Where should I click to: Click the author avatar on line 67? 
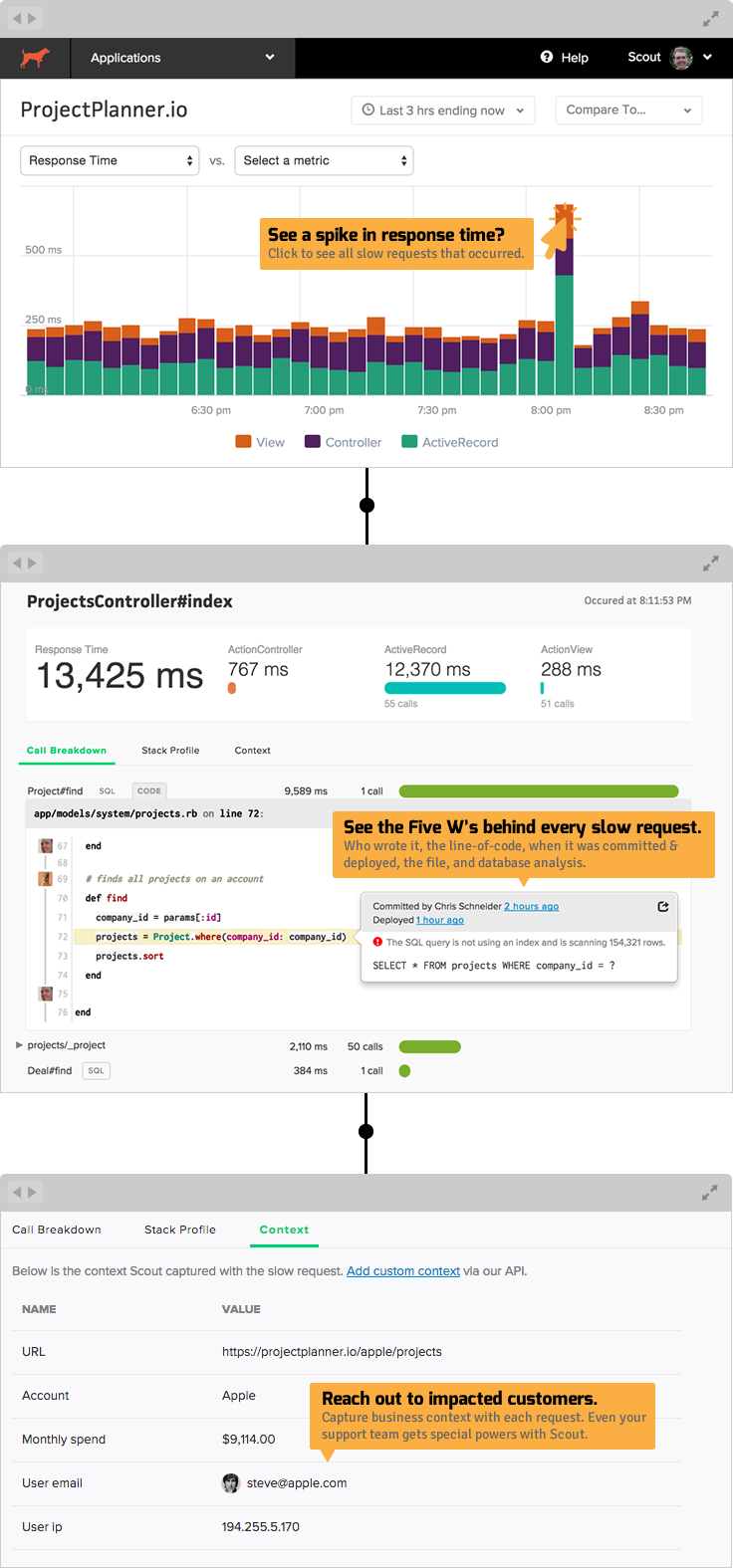tap(46, 846)
